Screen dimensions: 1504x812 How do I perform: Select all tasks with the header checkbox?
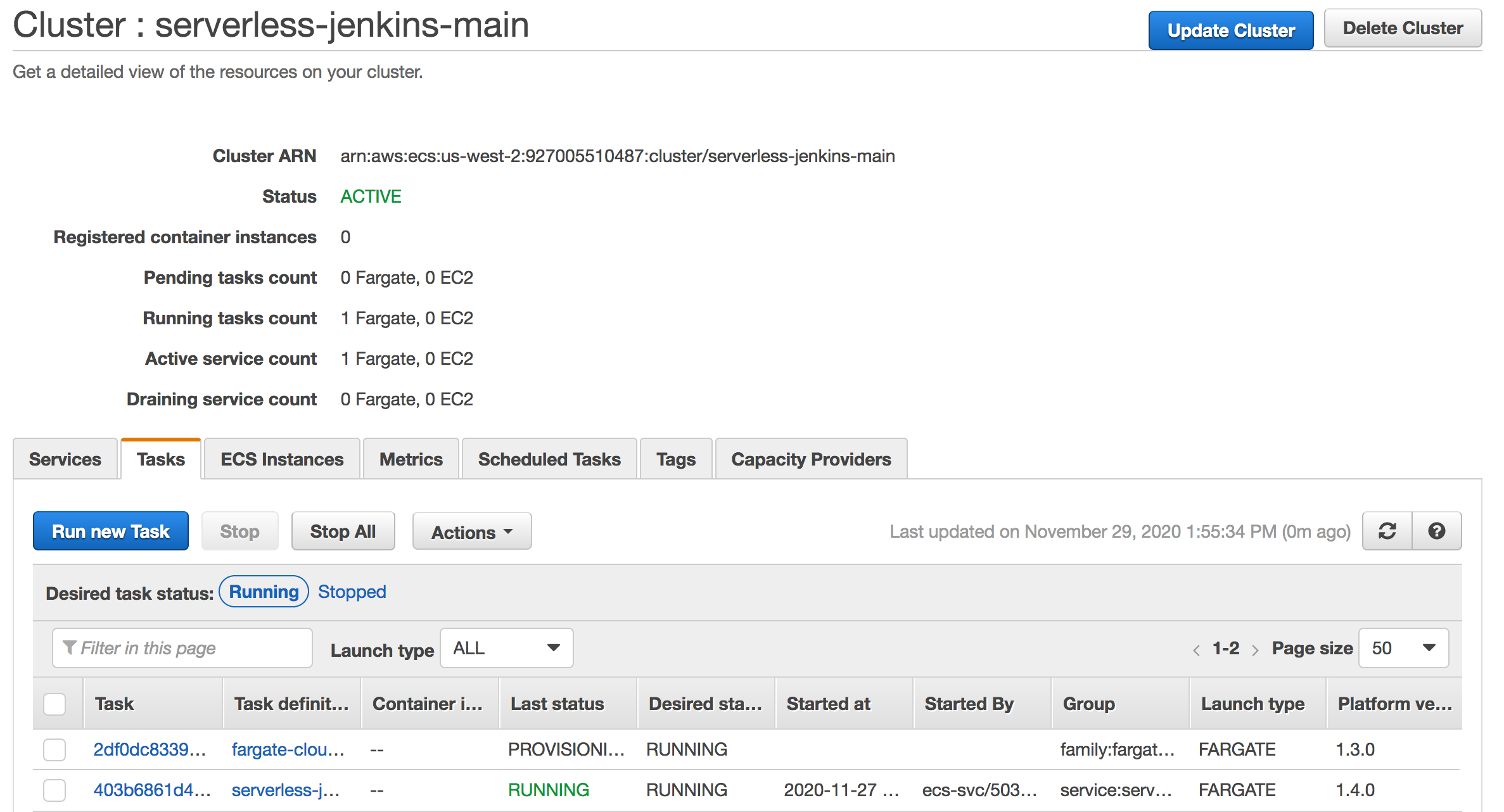coord(54,703)
